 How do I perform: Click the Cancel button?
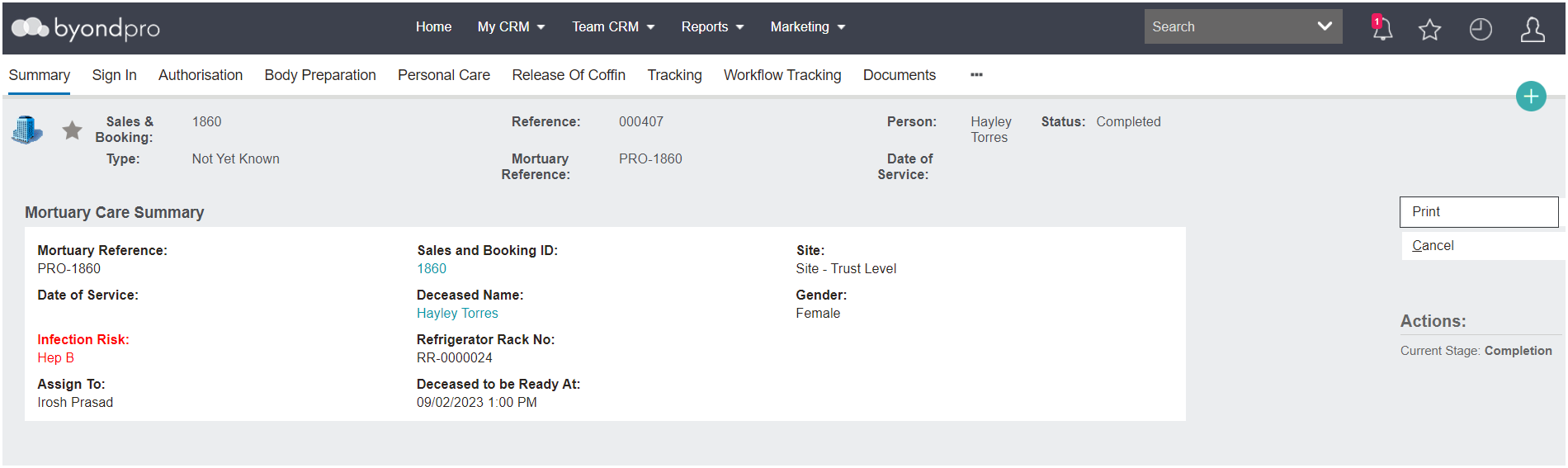click(1481, 246)
